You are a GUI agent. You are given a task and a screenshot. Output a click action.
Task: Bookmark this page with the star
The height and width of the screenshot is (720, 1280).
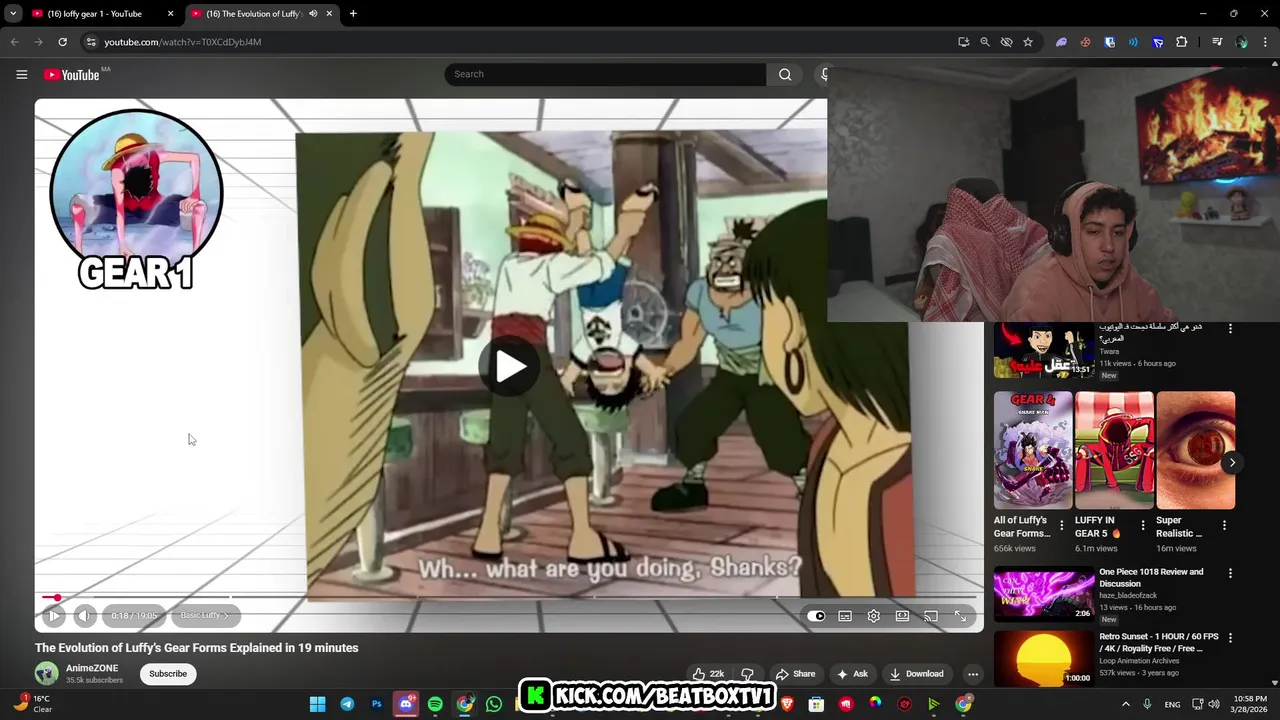click(1028, 42)
